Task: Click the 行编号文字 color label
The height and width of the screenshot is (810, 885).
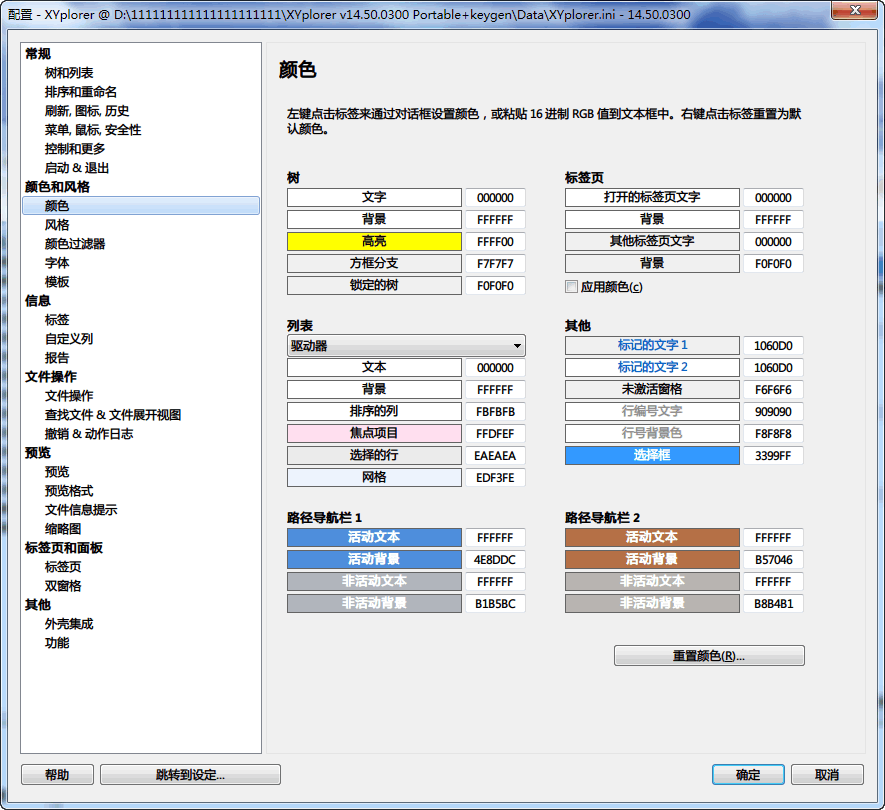Action: point(652,411)
